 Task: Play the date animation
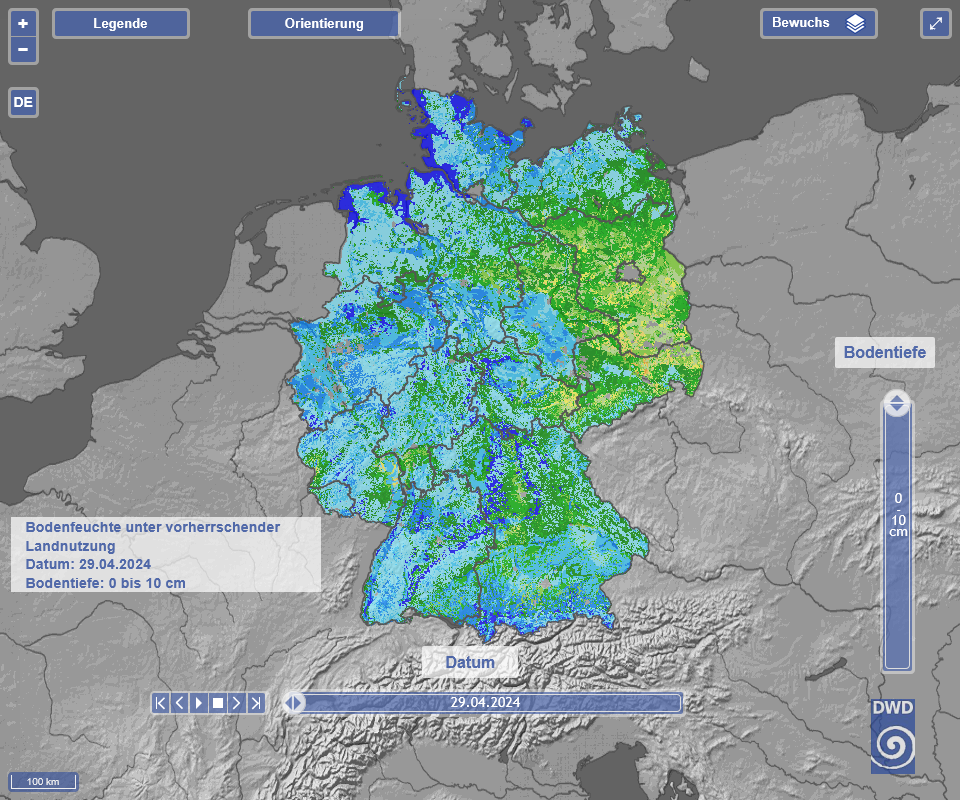[x=199, y=703]
